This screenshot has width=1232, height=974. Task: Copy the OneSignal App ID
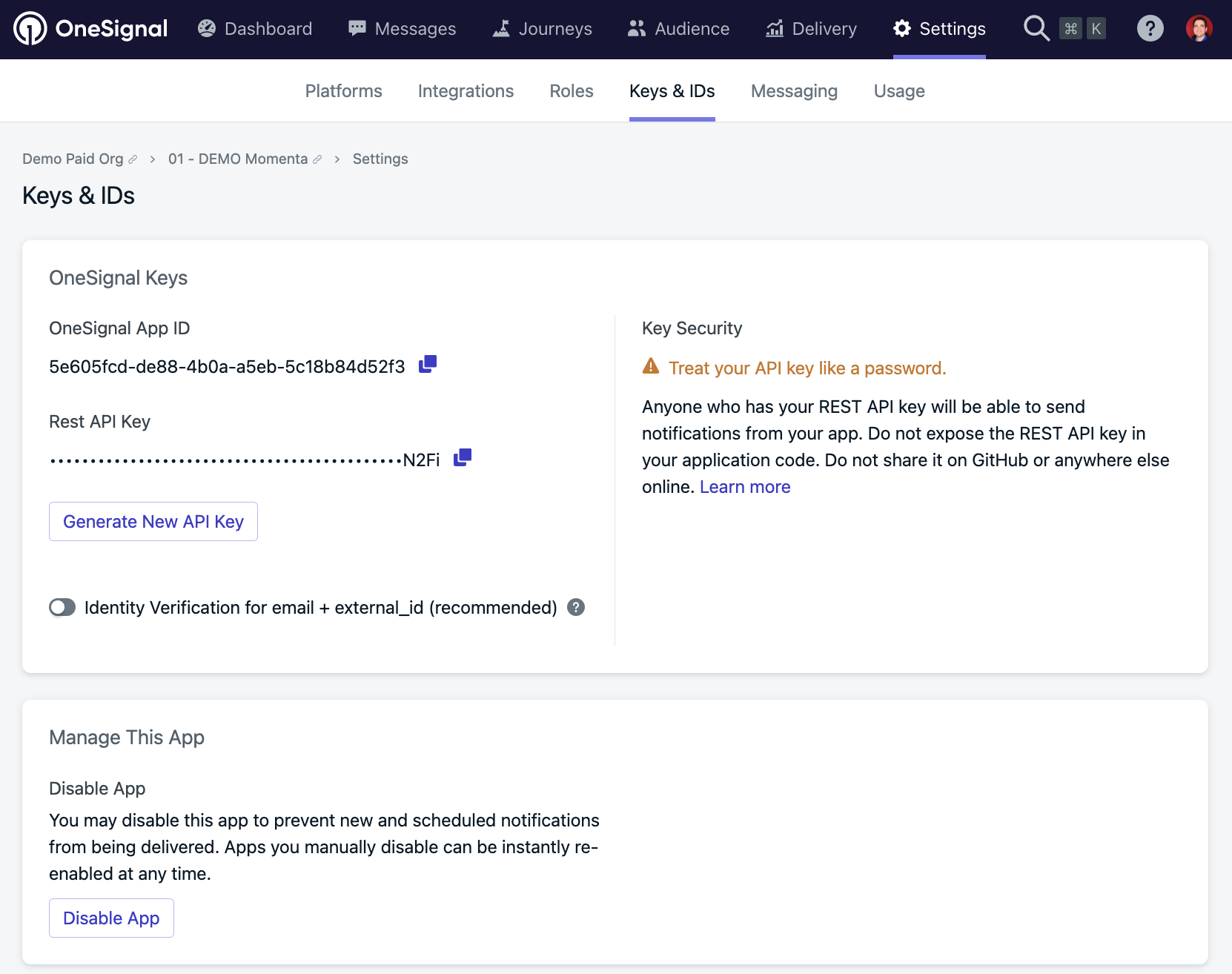[428, 364]
